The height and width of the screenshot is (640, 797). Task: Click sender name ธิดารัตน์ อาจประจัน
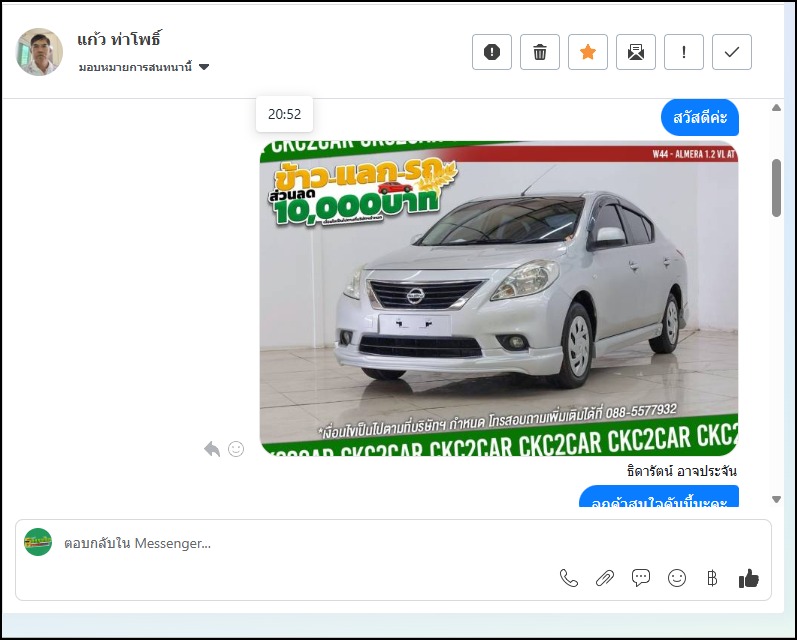682,471
